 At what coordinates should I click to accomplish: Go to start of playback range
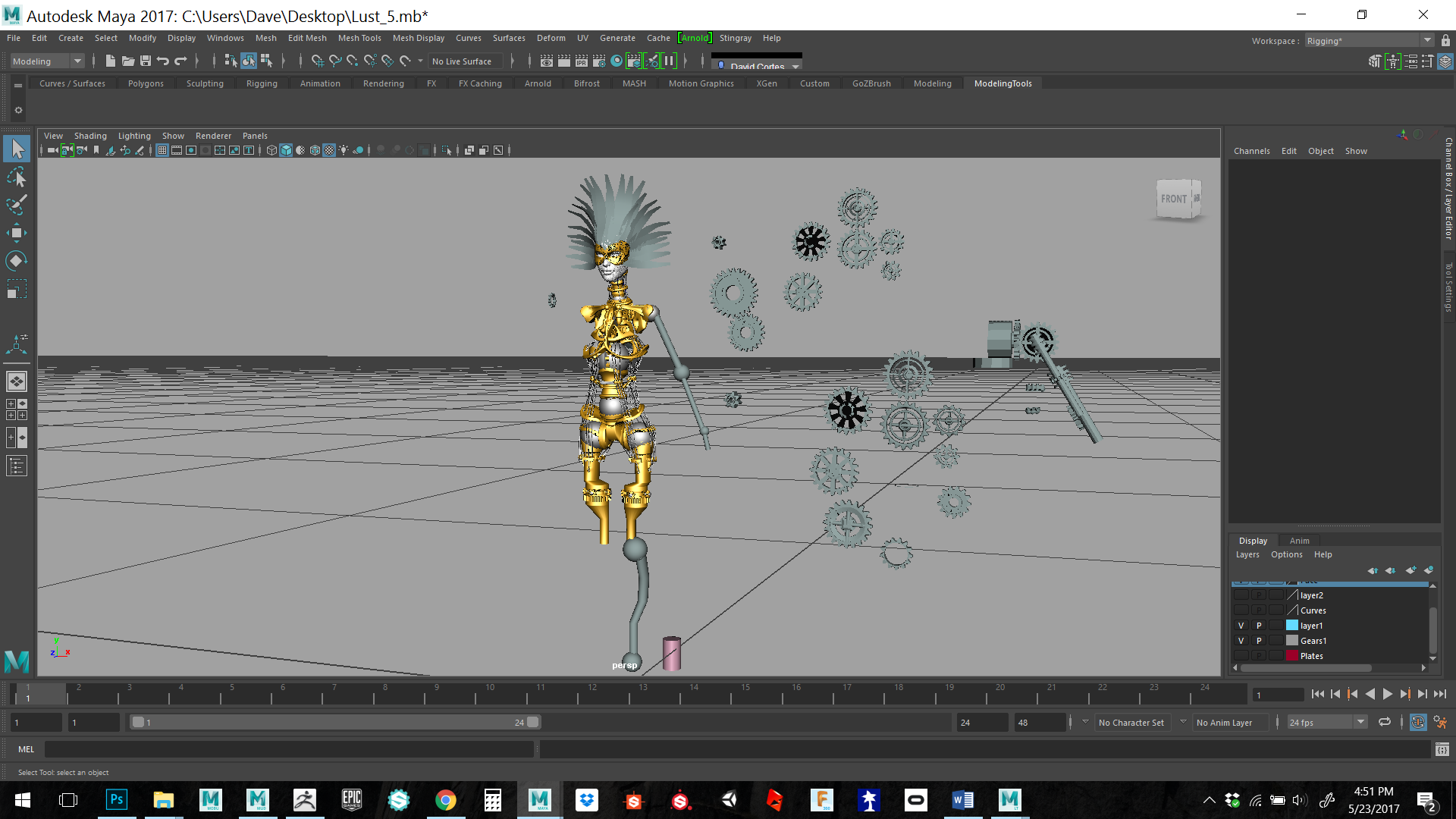[x=1318, y=694]
